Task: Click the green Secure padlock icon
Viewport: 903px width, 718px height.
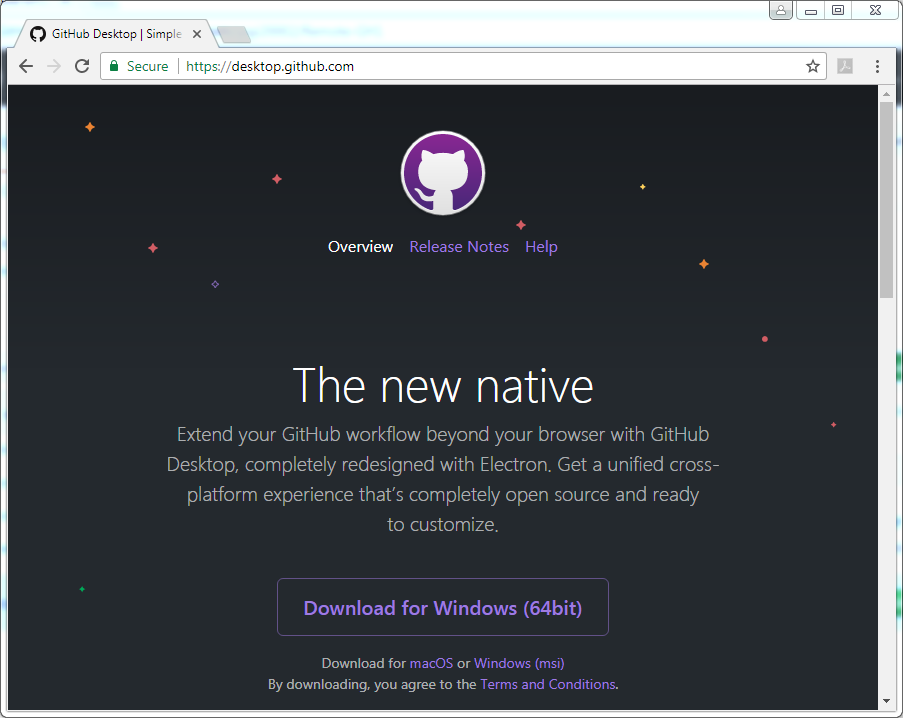Action: (114, 66)
